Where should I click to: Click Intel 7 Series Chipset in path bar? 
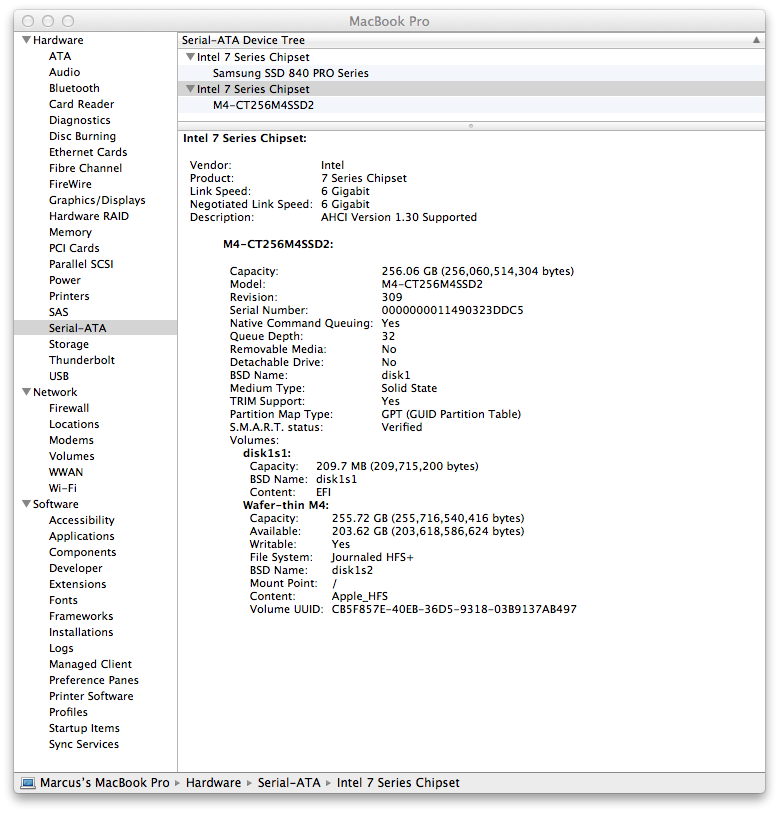click(x=398, y=782)
